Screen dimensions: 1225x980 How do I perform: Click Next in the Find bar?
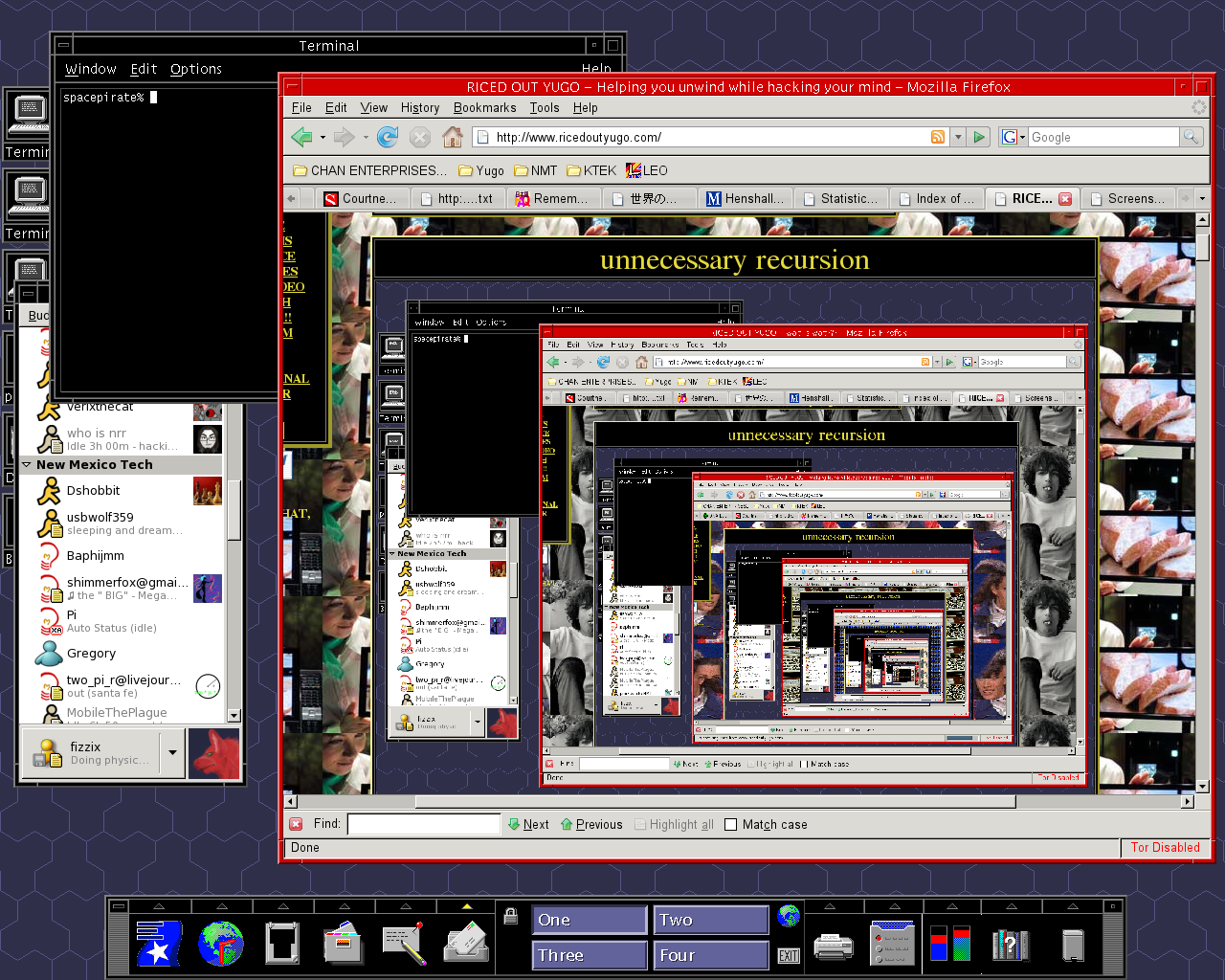[x=528, y=824]
